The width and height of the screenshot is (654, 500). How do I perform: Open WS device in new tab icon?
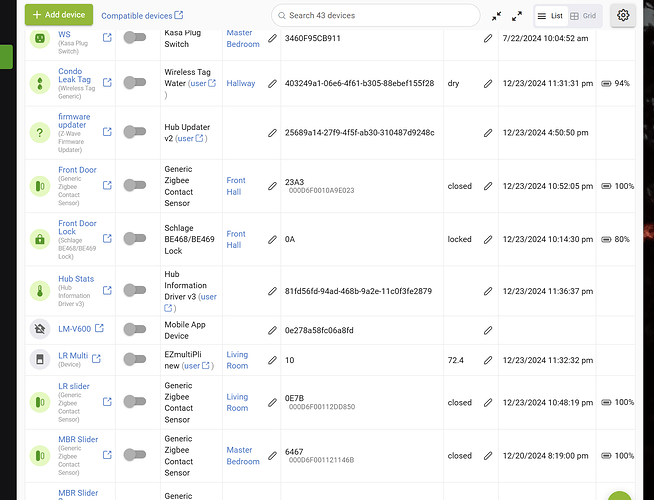click(x=107, y=38)
